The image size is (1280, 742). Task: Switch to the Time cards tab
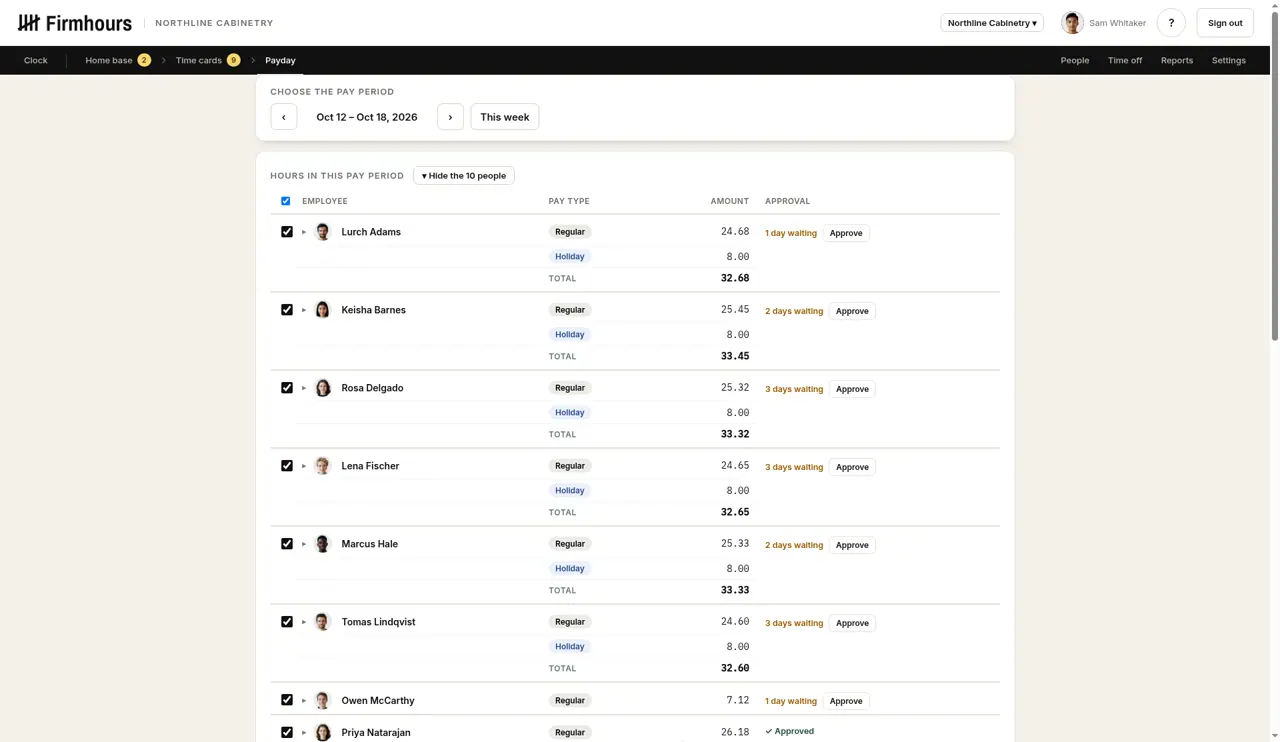(207, 60)
